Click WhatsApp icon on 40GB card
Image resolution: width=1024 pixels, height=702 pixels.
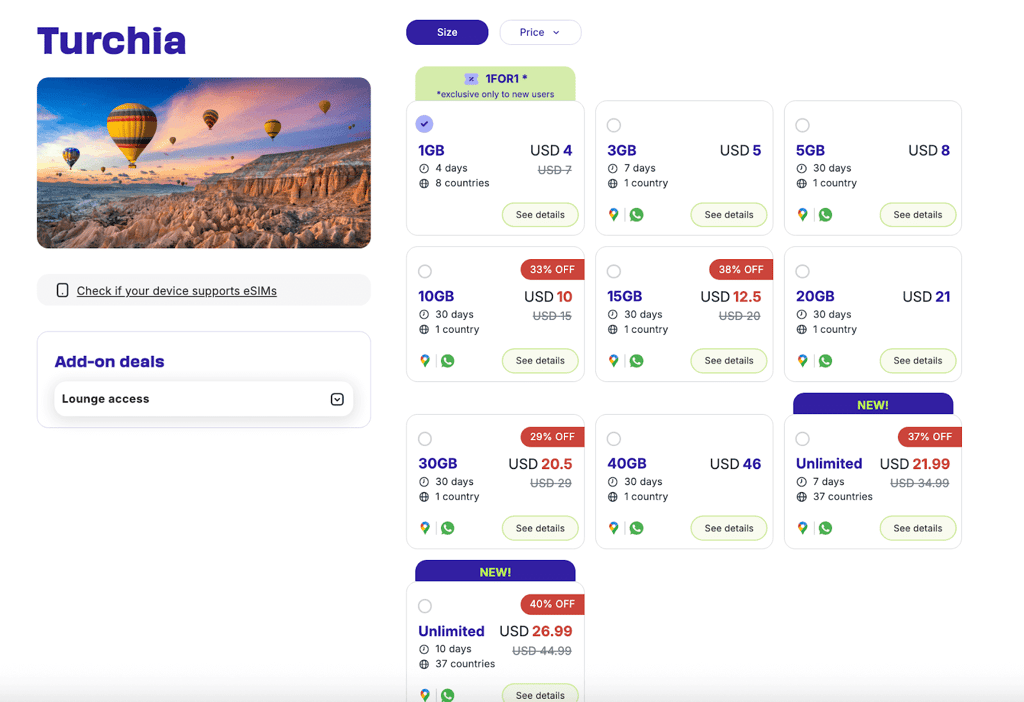click(x=636, y=528)
